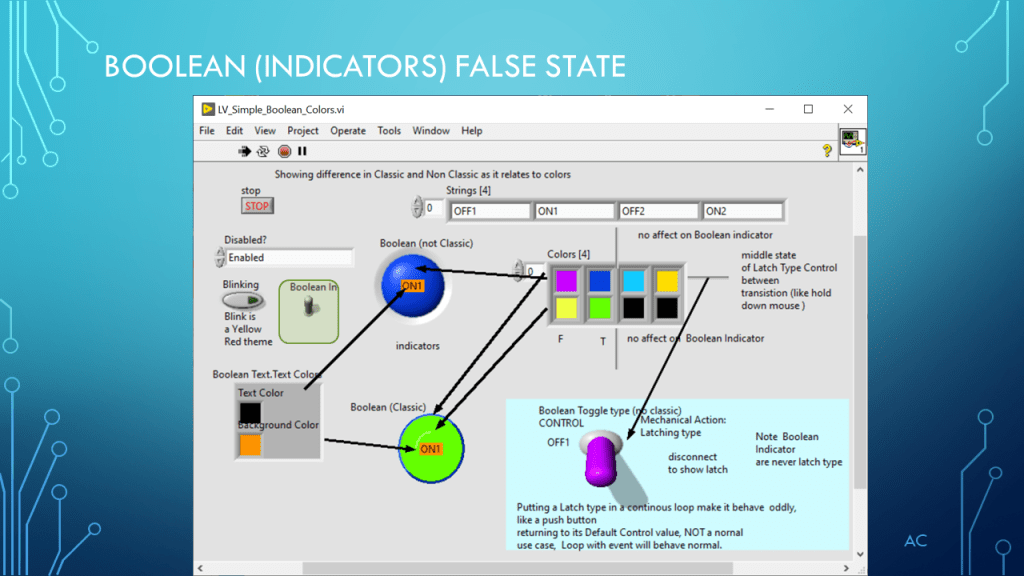Open the Operate menu
Image resolution: width=1024 pixels, height=576 pixels.
348,130
